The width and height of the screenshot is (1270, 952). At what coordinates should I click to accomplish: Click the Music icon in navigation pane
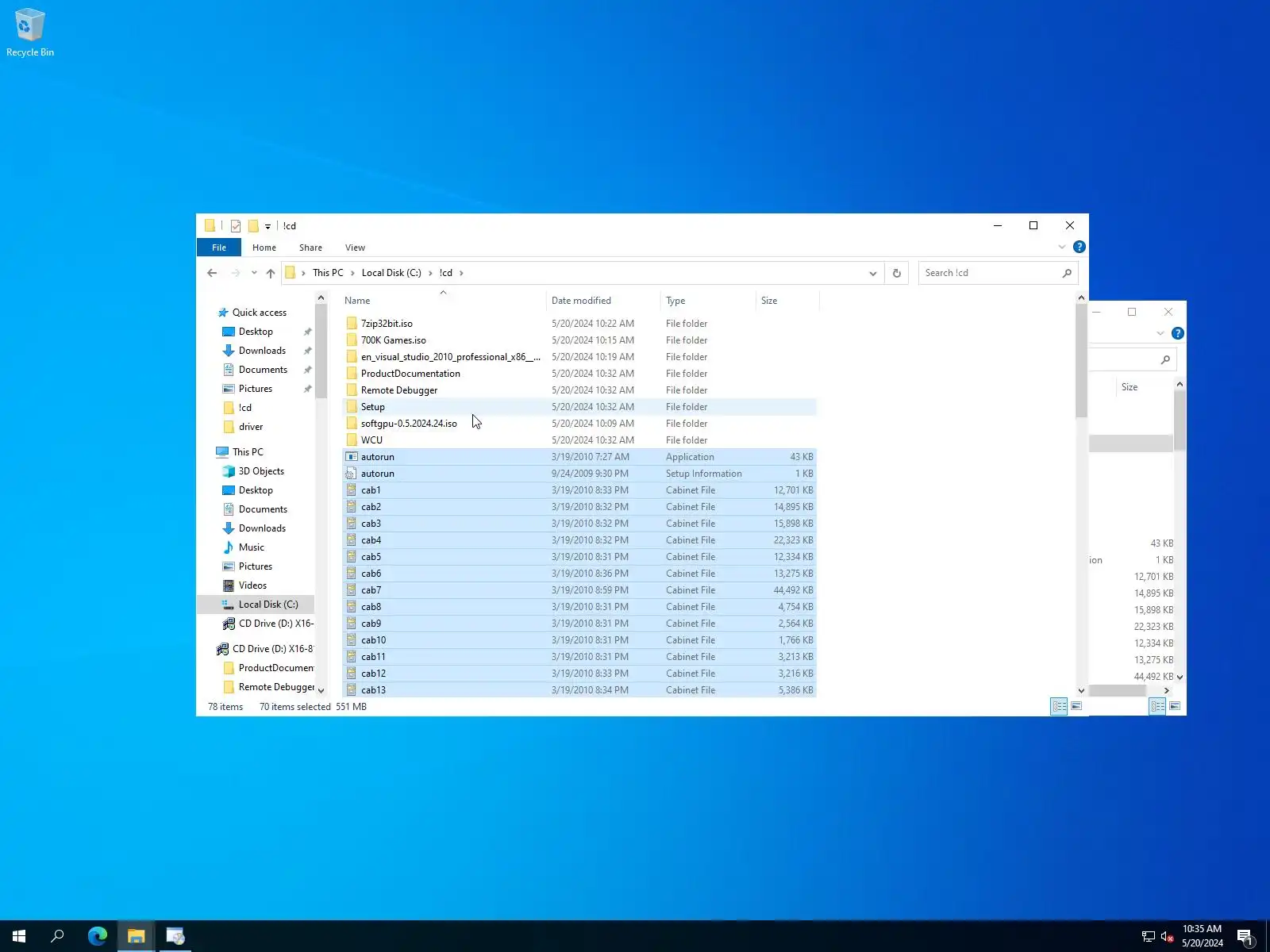(229, 547)
